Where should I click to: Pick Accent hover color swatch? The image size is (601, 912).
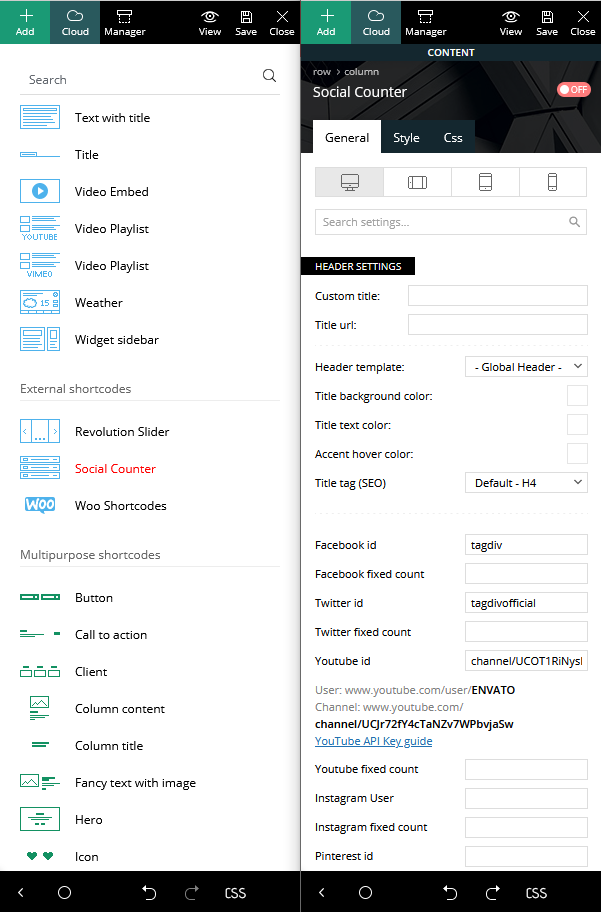tap(577, 454)
